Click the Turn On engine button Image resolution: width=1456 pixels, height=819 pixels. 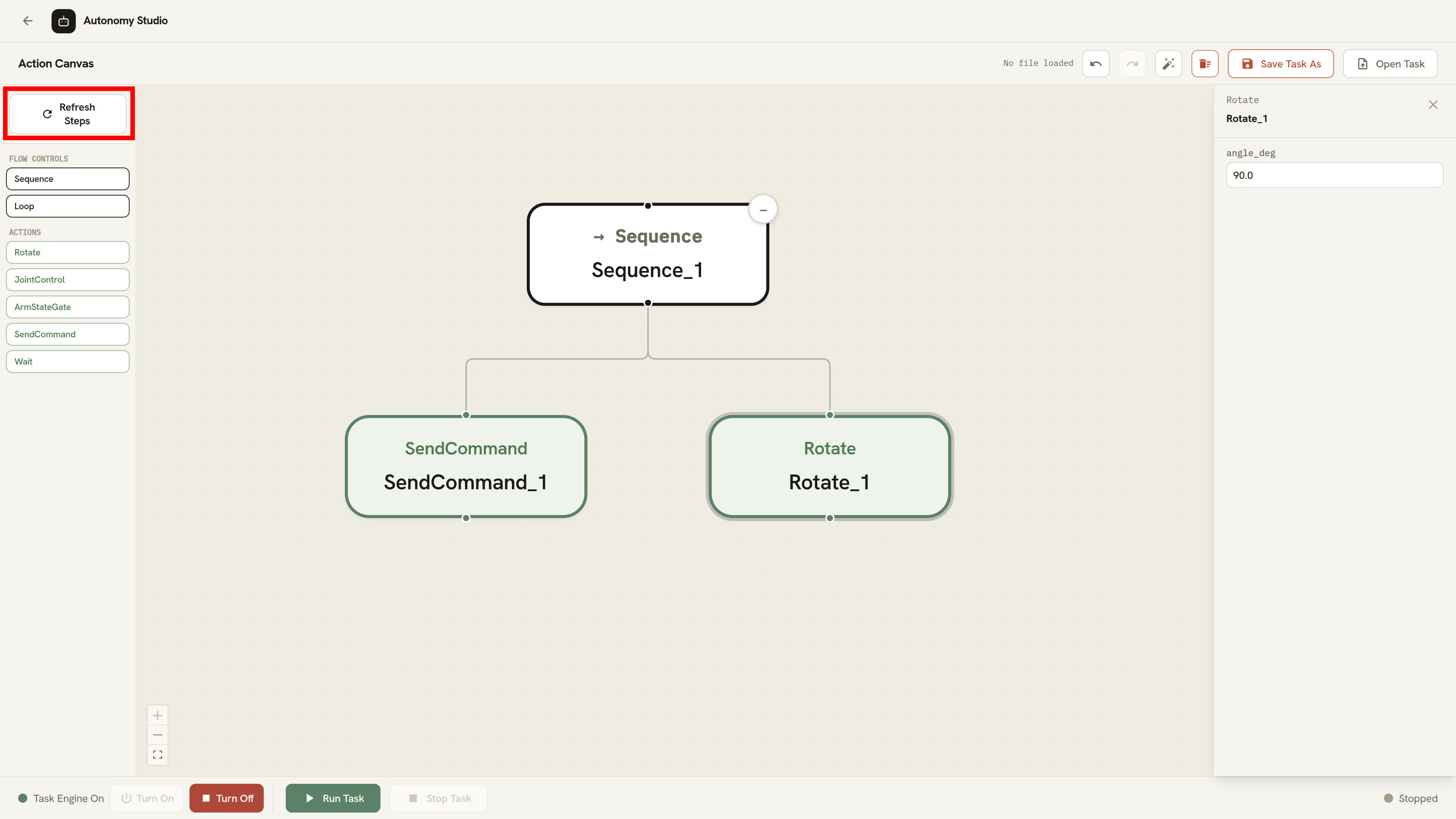click(x=146, y=798)
